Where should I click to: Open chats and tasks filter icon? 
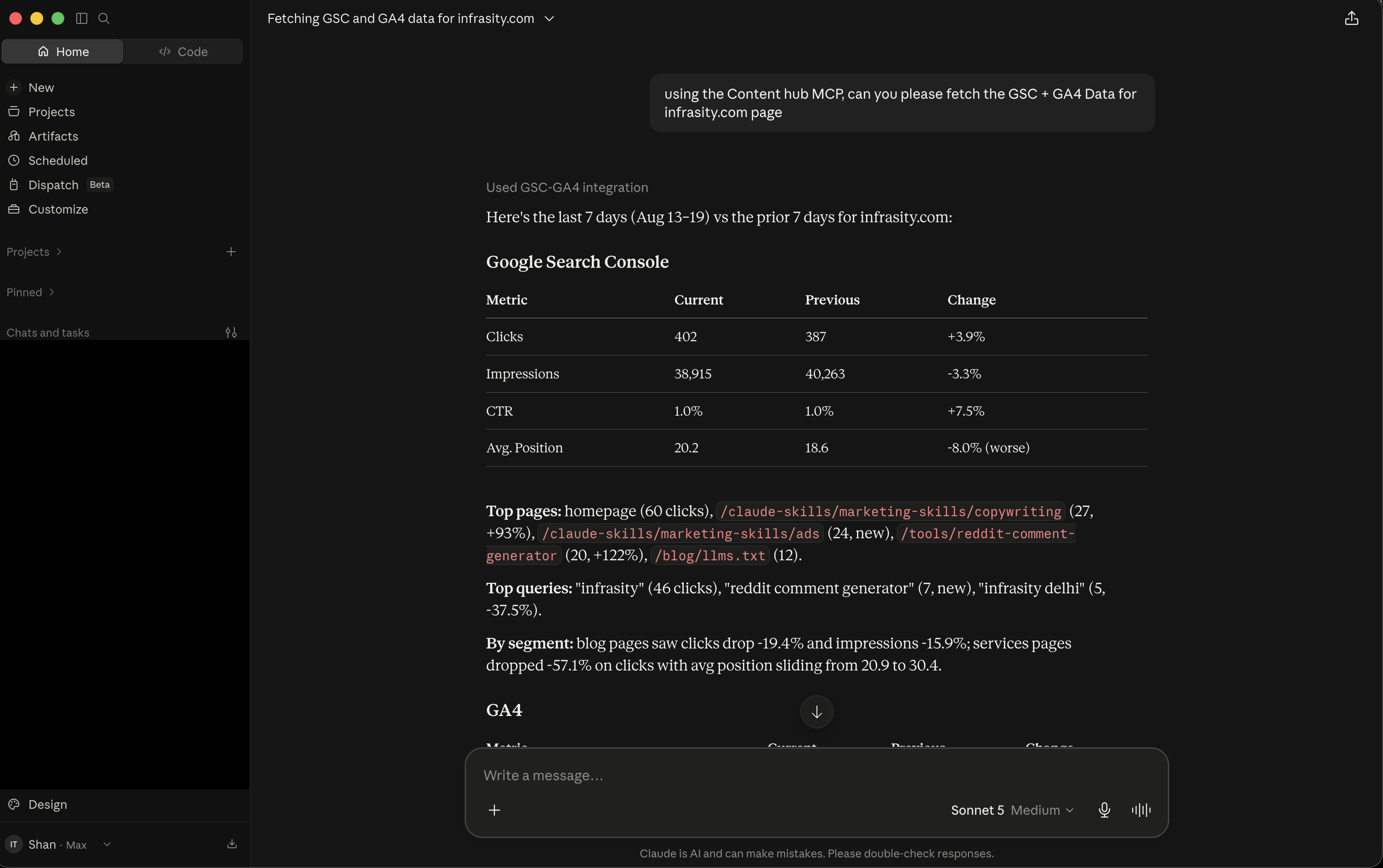[231, 333]
